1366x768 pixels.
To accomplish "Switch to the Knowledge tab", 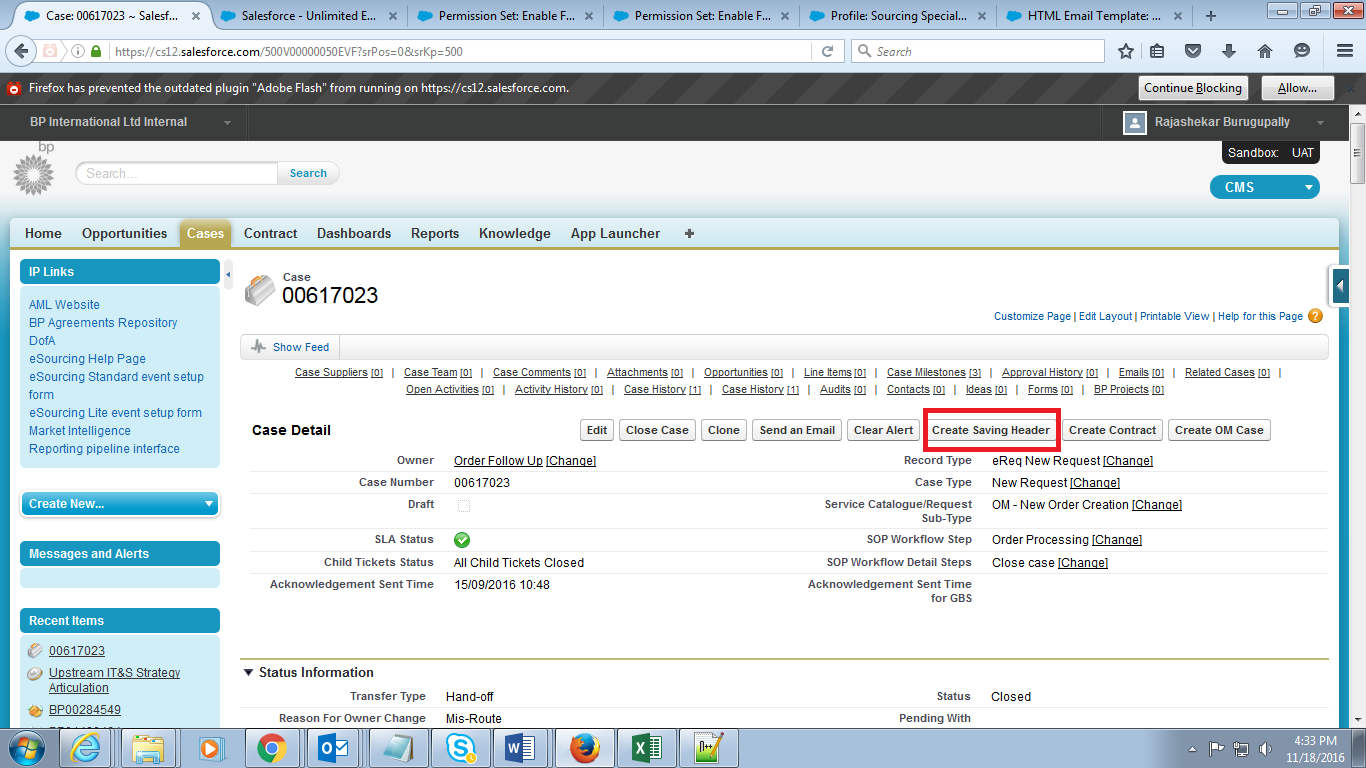I will (x=515, y=233).
